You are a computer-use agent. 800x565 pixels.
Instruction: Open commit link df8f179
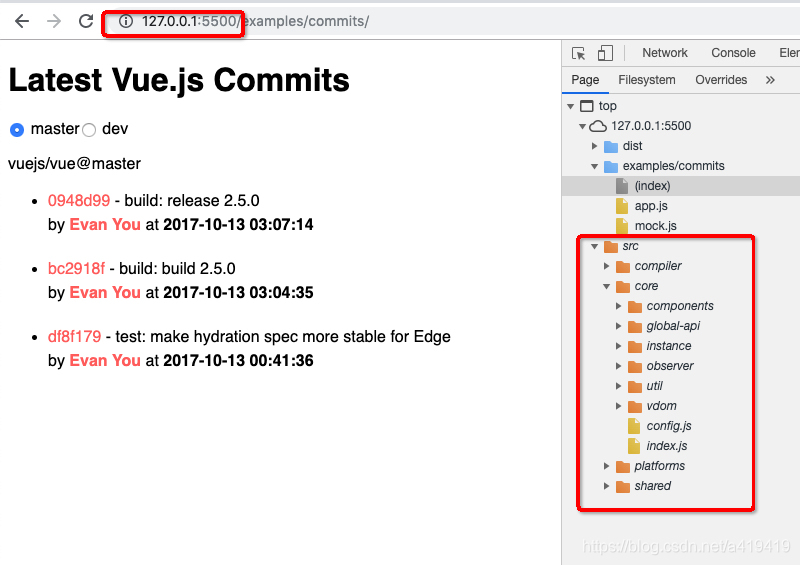(x=74, y=337)
